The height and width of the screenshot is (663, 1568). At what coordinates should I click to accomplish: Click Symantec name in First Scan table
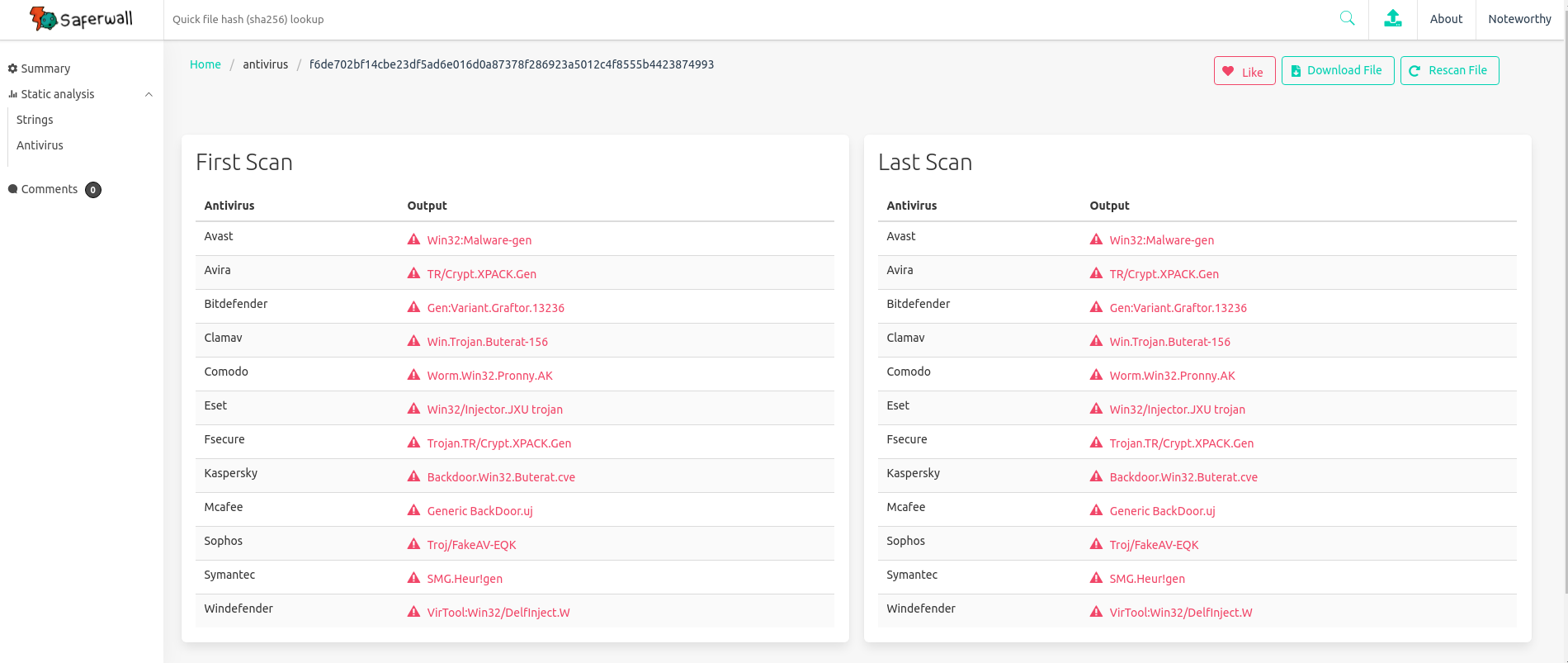[229, 575]
